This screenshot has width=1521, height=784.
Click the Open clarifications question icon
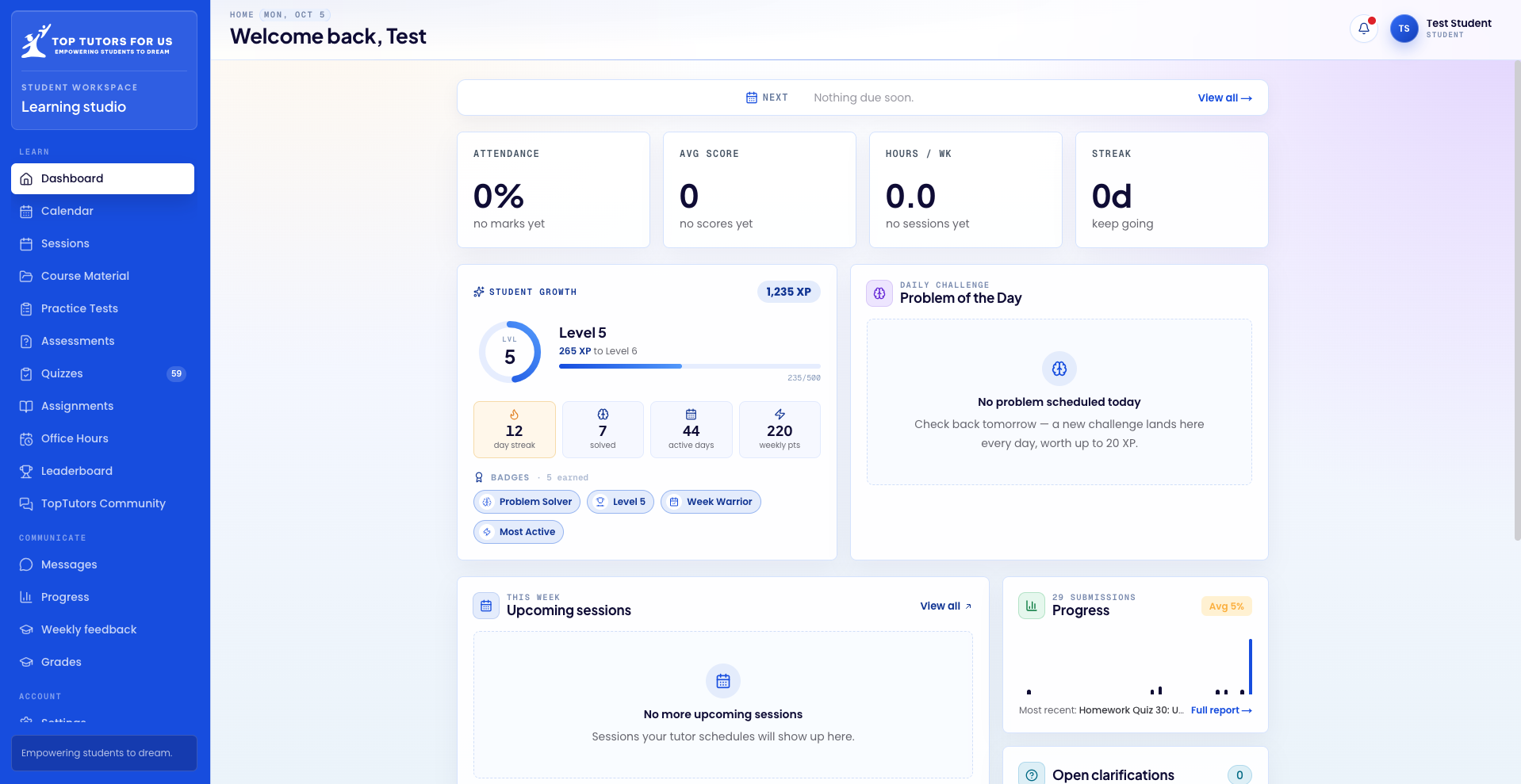tap(1032, 775)
